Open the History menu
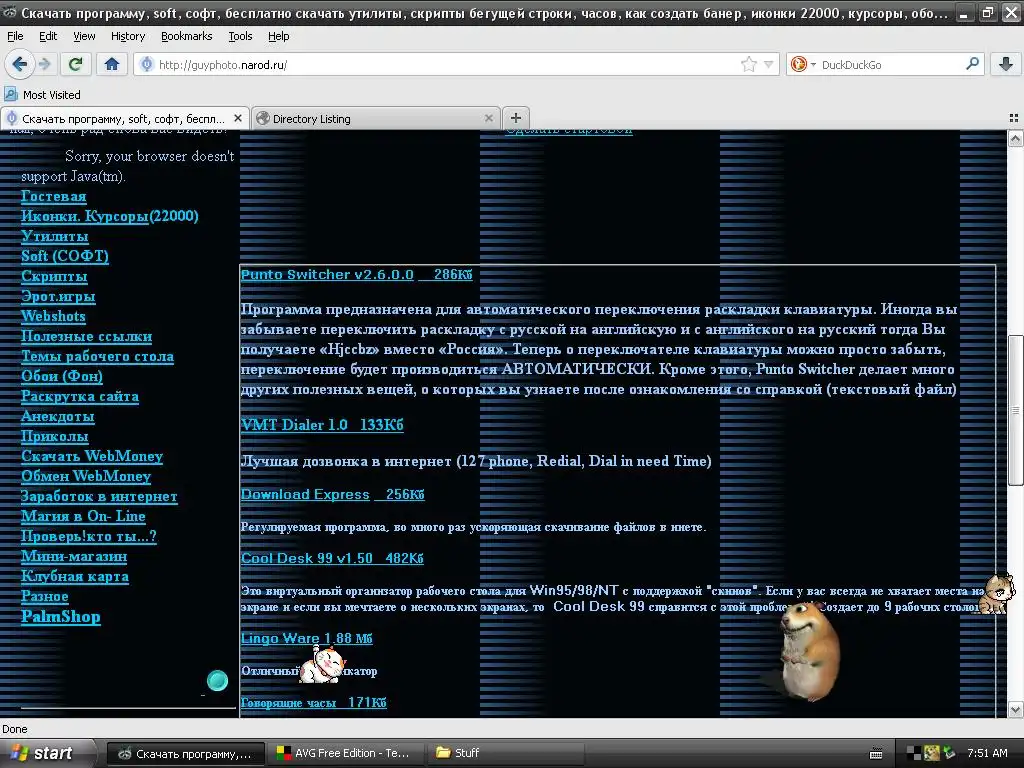The image size is (1024, 768). pyautogui.click(x=128, y=37)
